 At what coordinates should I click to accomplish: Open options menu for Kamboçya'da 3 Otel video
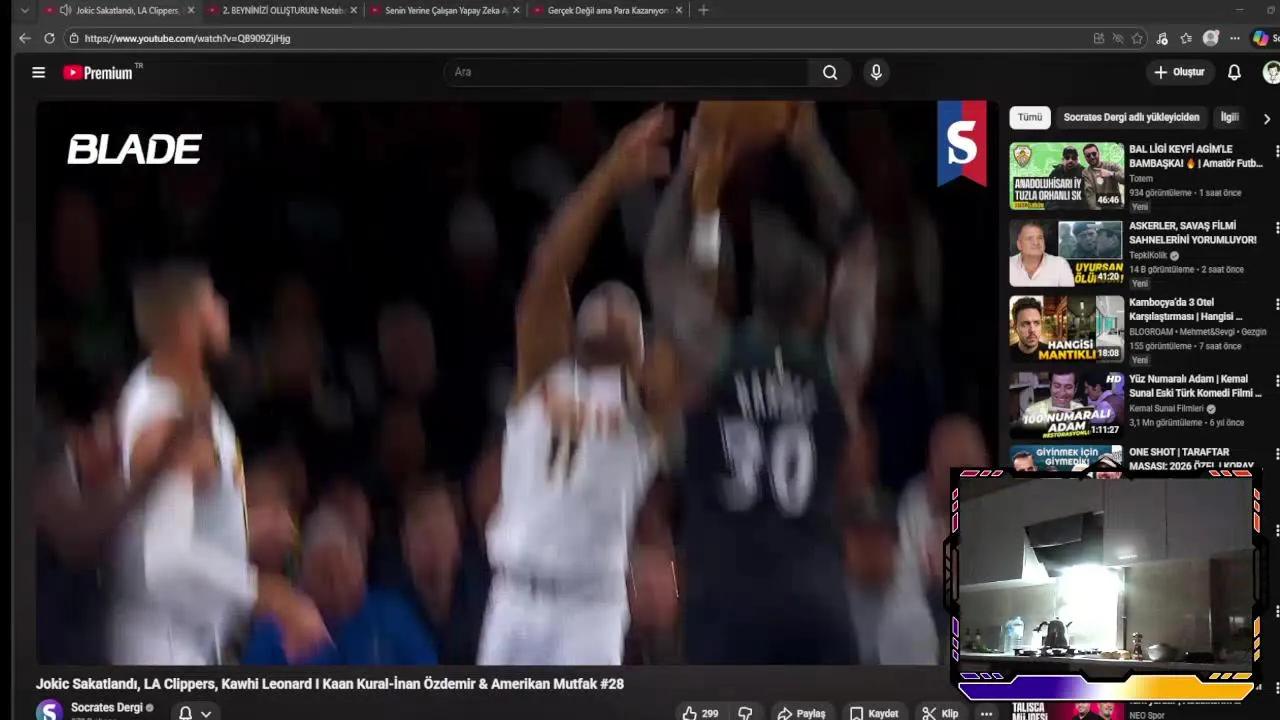pyautogui.click(x=1276, y=304)
